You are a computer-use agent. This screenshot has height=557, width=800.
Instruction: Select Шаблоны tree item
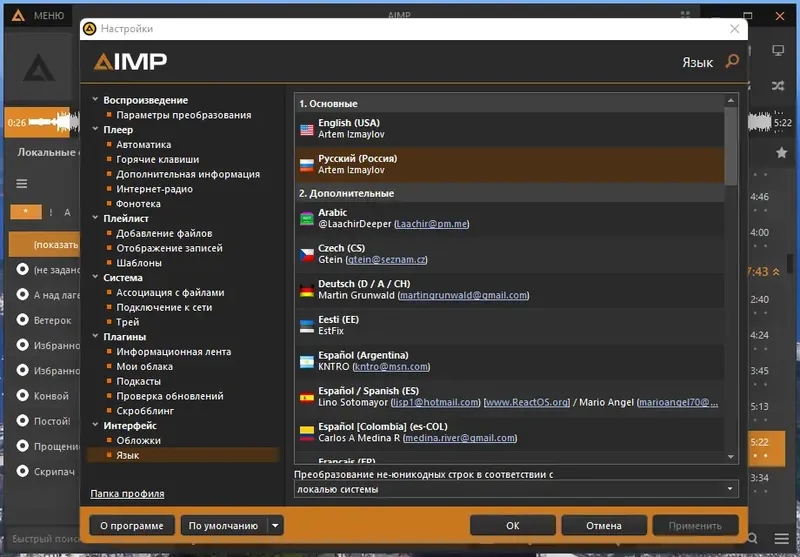pyautogui.click(x=139, y=263)
